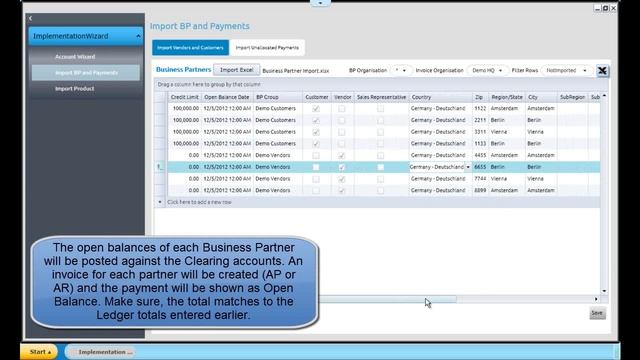The width and height of the screenshot is (640, 360).
Task: Click the Country column header
Action: [x=440, y=97]
